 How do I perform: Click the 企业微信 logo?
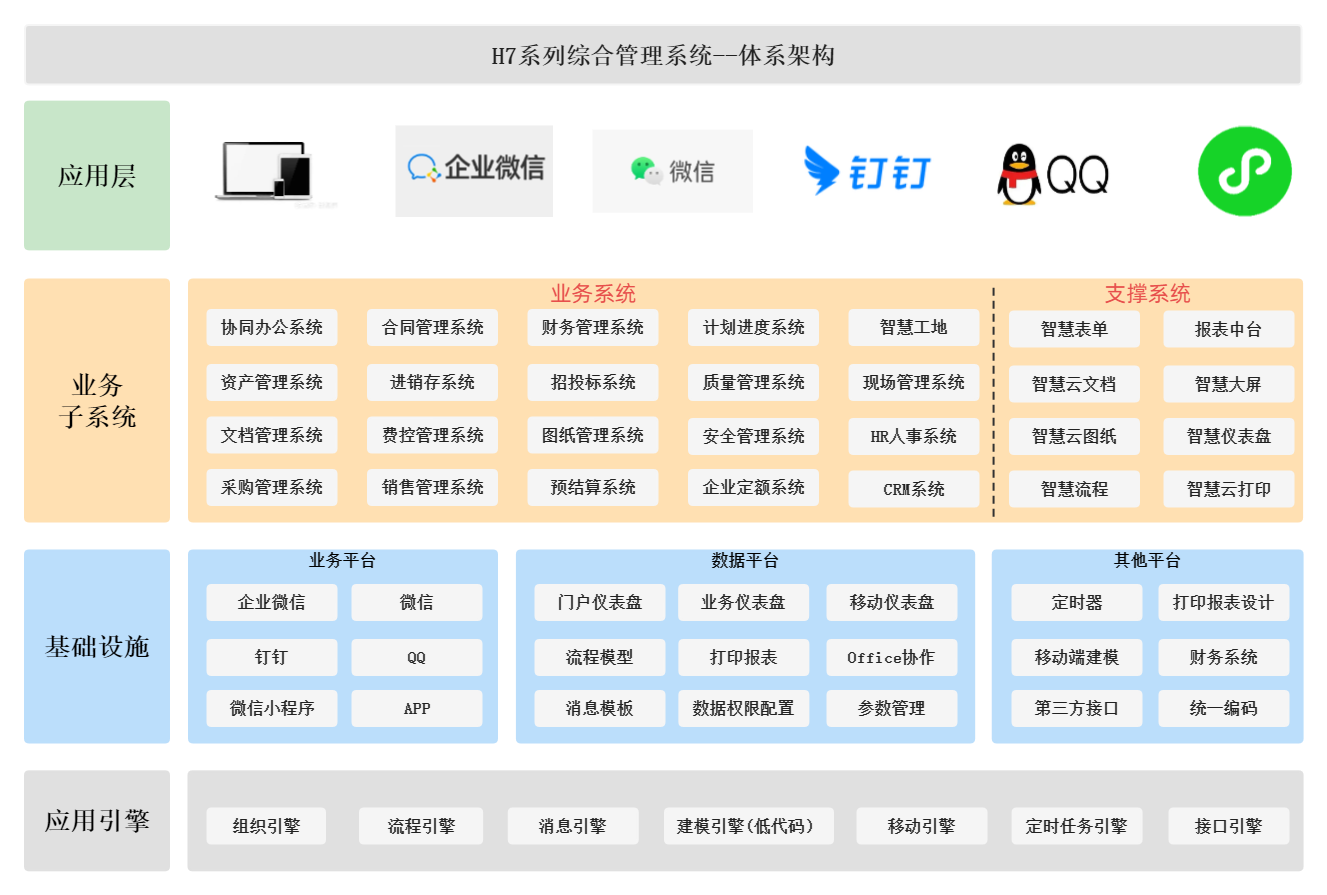(474, 171)
